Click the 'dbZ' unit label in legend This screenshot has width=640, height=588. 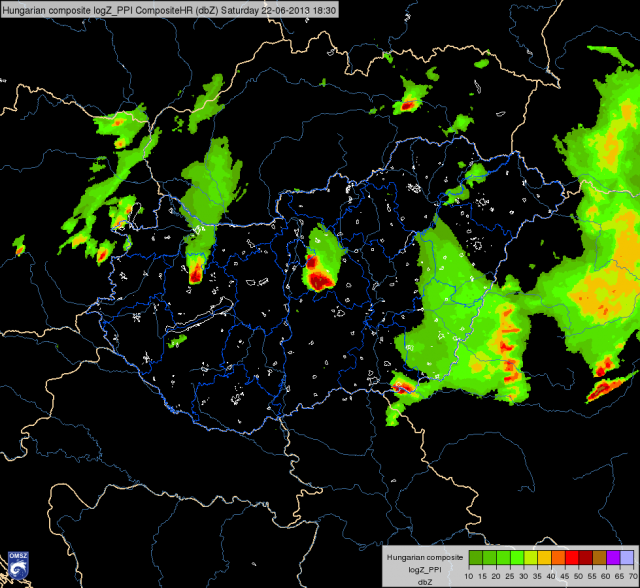(425, 582)
